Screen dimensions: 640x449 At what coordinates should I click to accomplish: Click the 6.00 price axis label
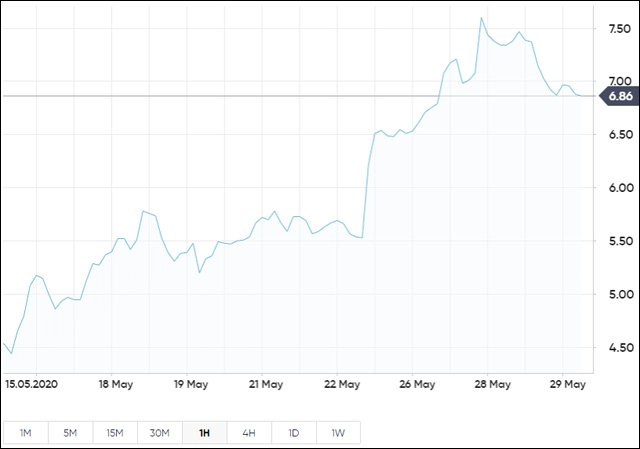(619, 188)
